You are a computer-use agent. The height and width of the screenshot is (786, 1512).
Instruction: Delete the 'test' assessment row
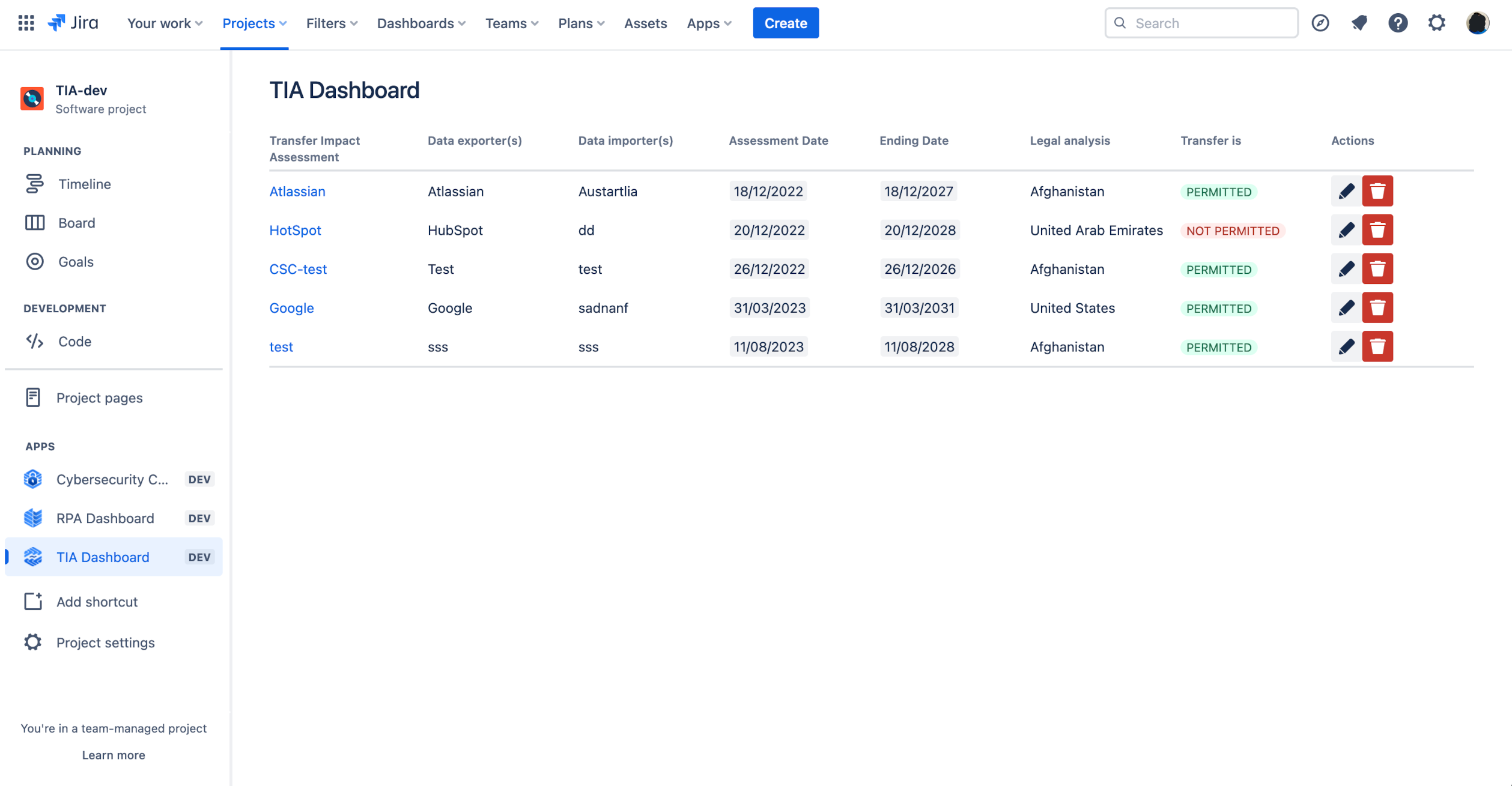(x=1377, y=346)
